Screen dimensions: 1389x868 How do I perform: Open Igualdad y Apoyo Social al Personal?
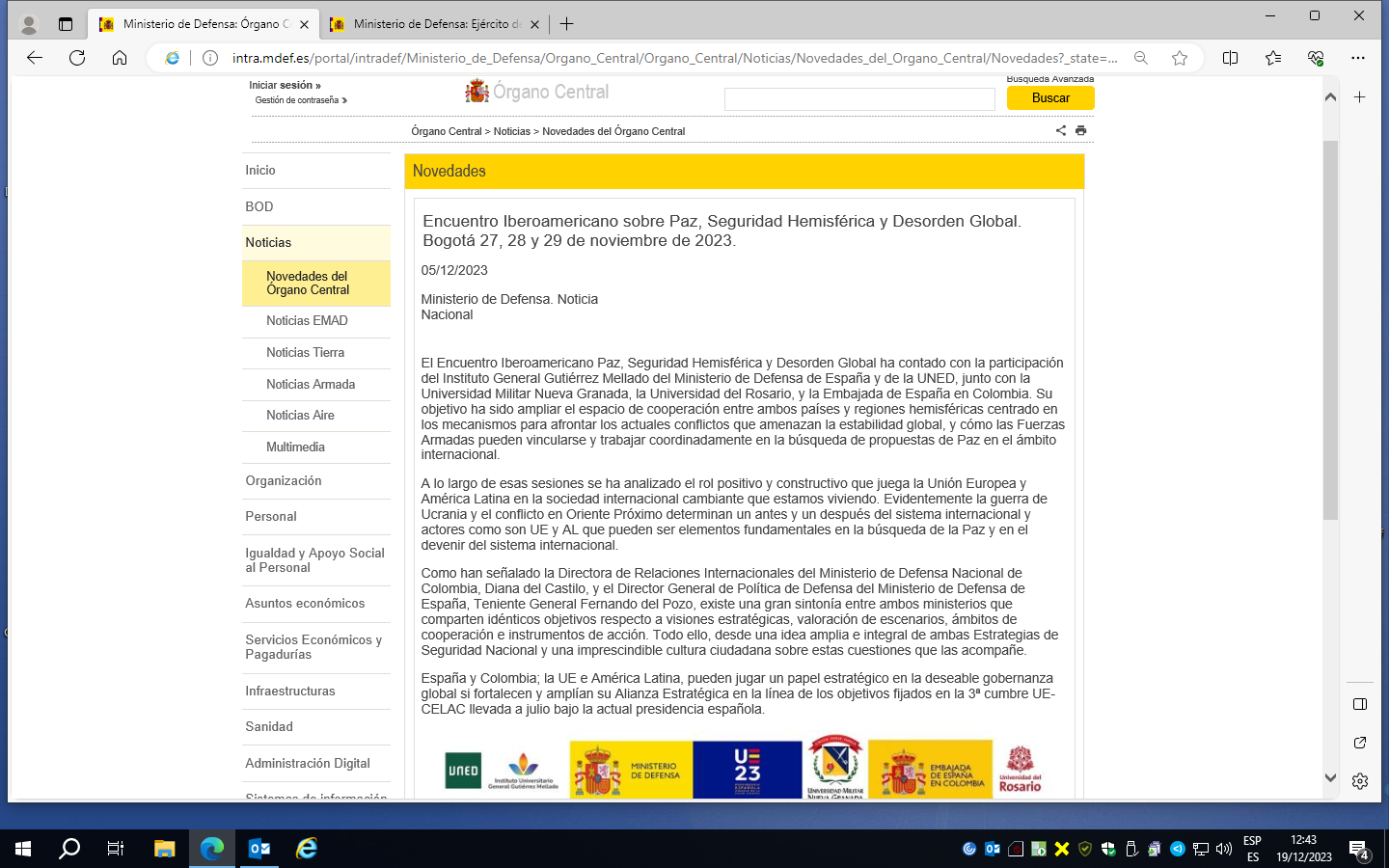316,560
